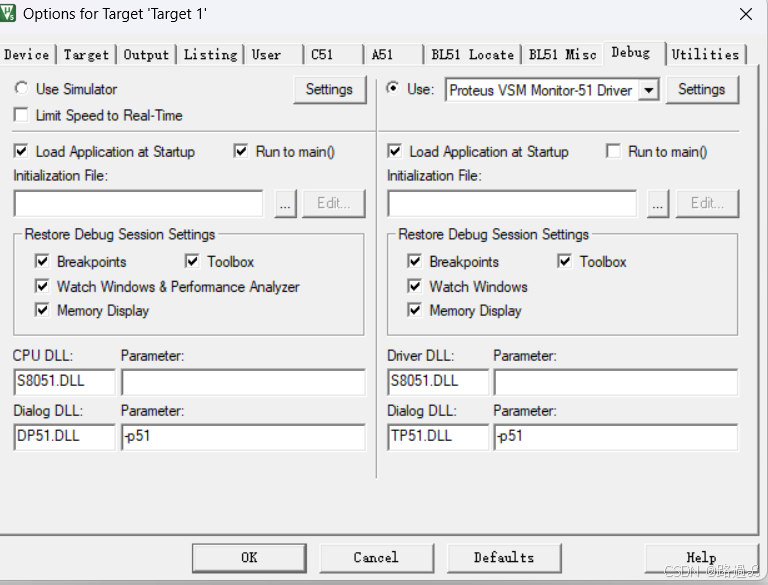This screenshot has width=768, height=585.
Task: Click Driver DLL Parameter field
Action: [616, 382]
